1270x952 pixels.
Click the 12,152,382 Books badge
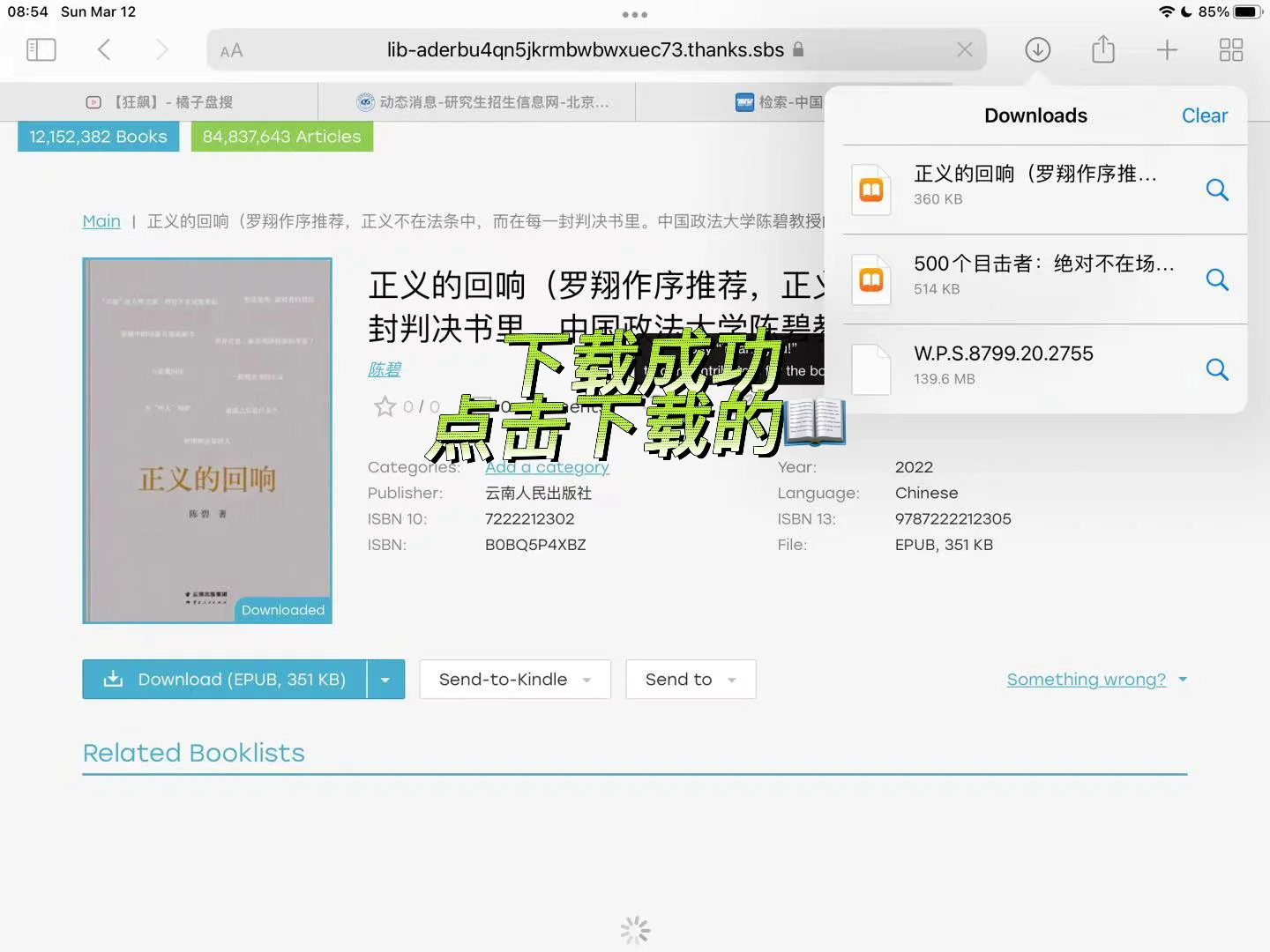click(x=98, y=137)
